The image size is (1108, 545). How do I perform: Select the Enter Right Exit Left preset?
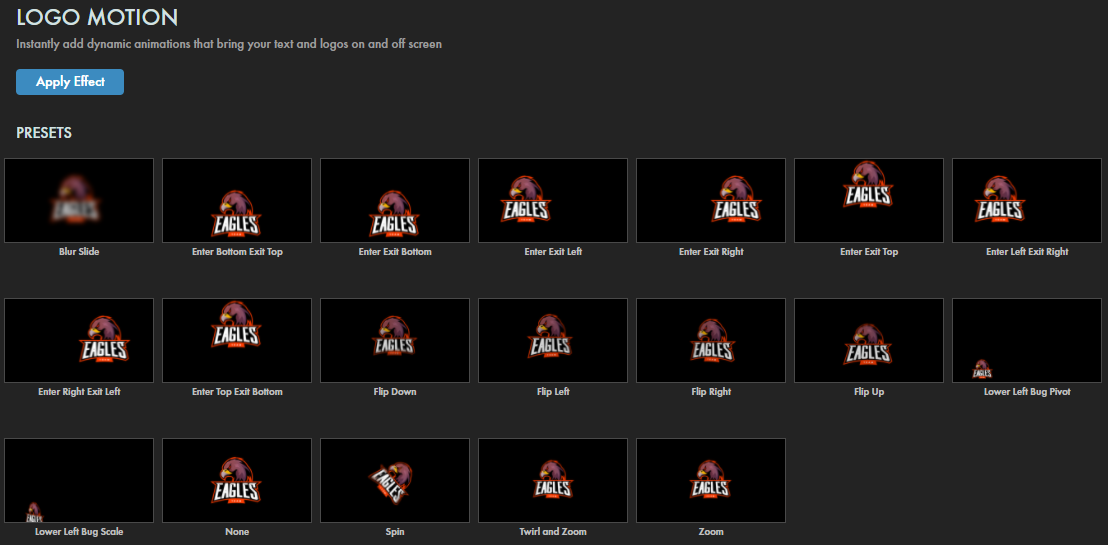[x=79, y=341]
